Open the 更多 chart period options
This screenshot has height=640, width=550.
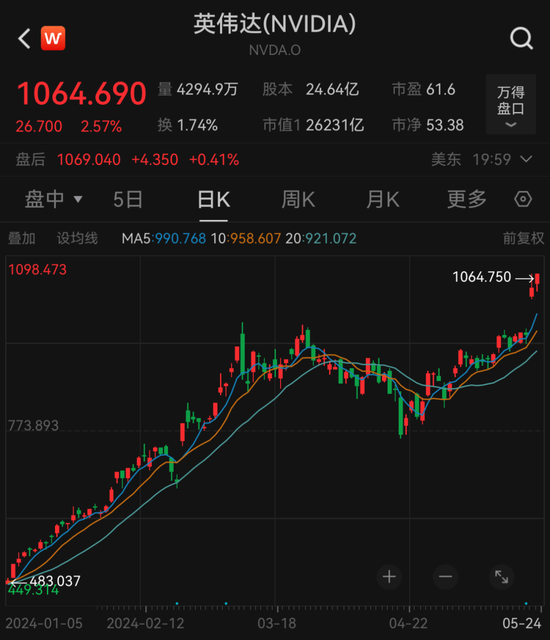click(467, 200)
